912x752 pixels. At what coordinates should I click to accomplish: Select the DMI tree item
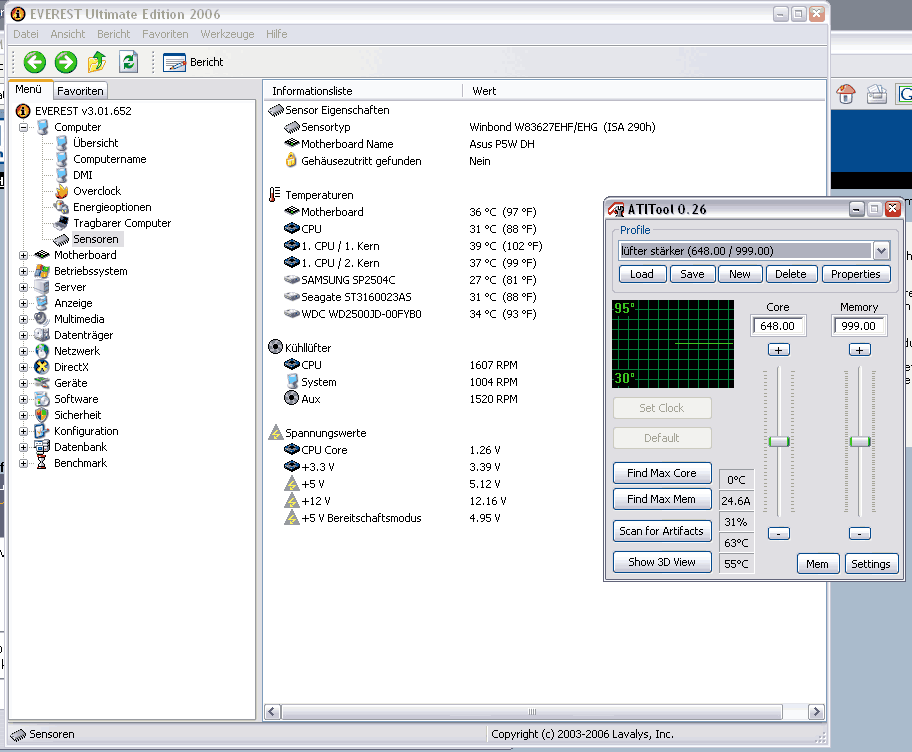coord(83,175)
